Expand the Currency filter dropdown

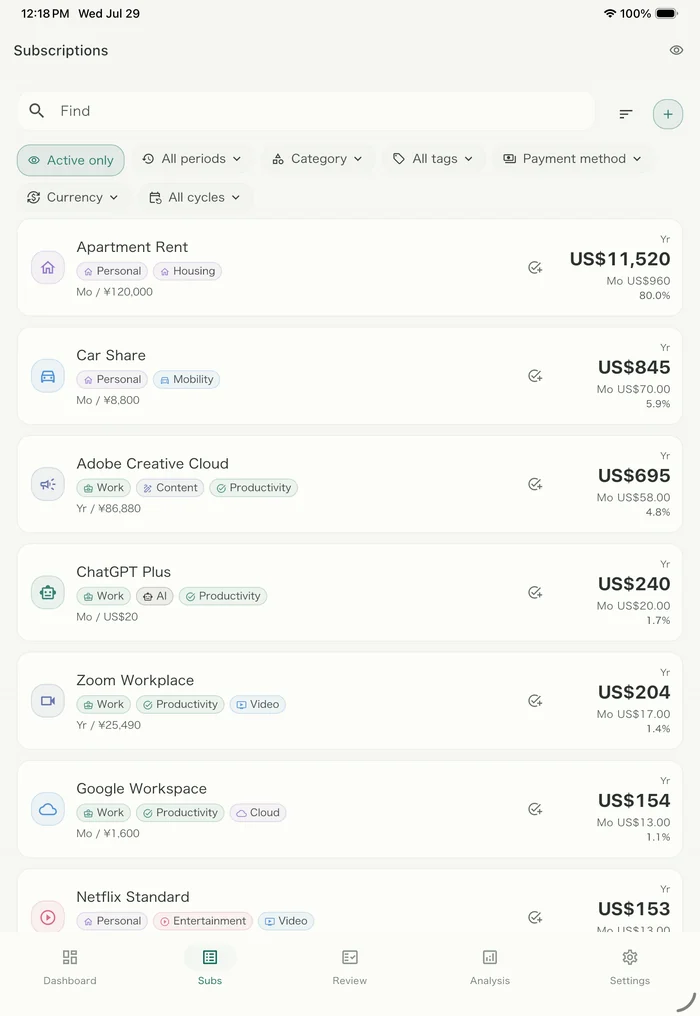(73, 197)
